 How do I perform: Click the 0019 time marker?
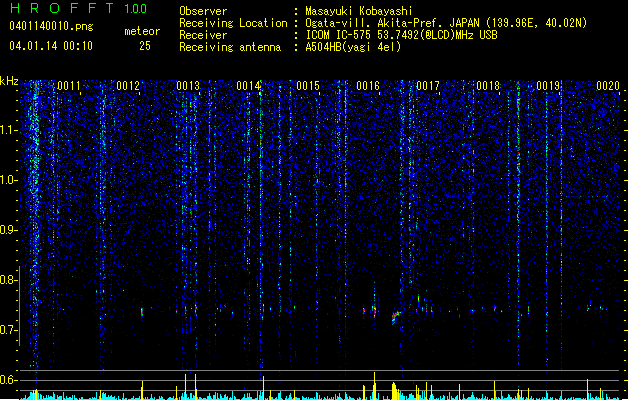click(x=548, y=86)
